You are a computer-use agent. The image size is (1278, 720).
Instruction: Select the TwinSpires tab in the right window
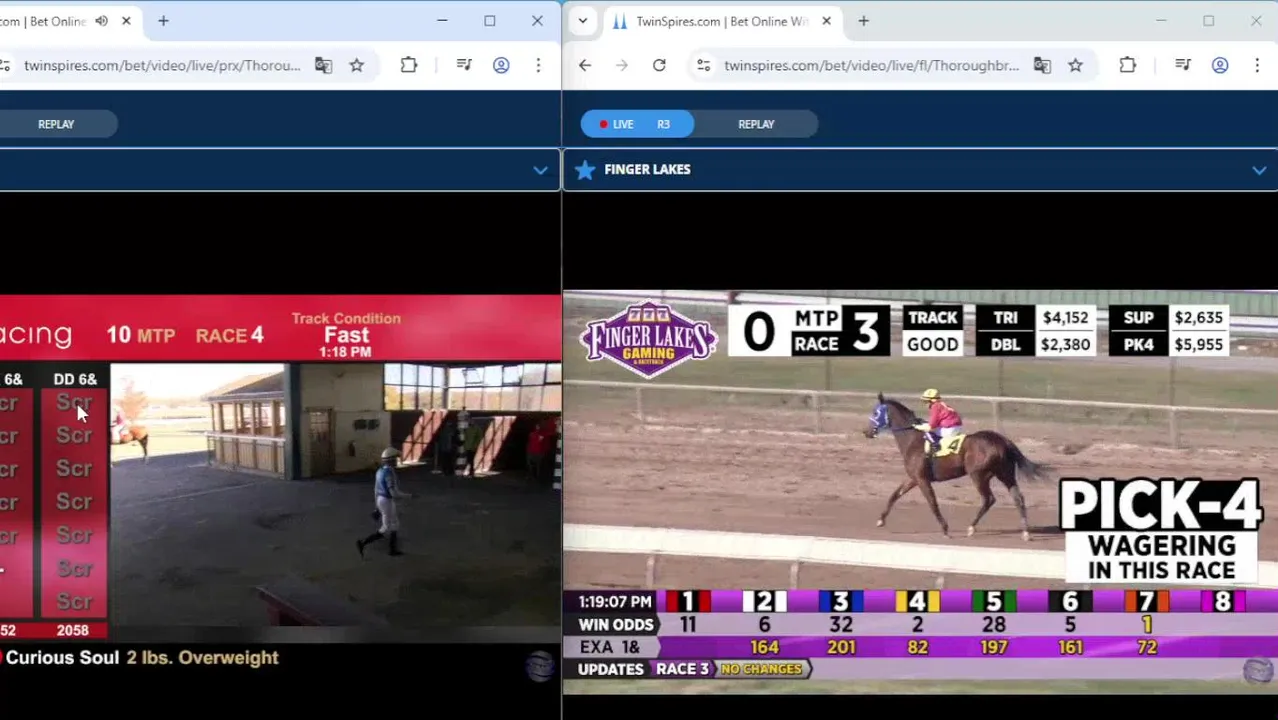pos(722,21)
